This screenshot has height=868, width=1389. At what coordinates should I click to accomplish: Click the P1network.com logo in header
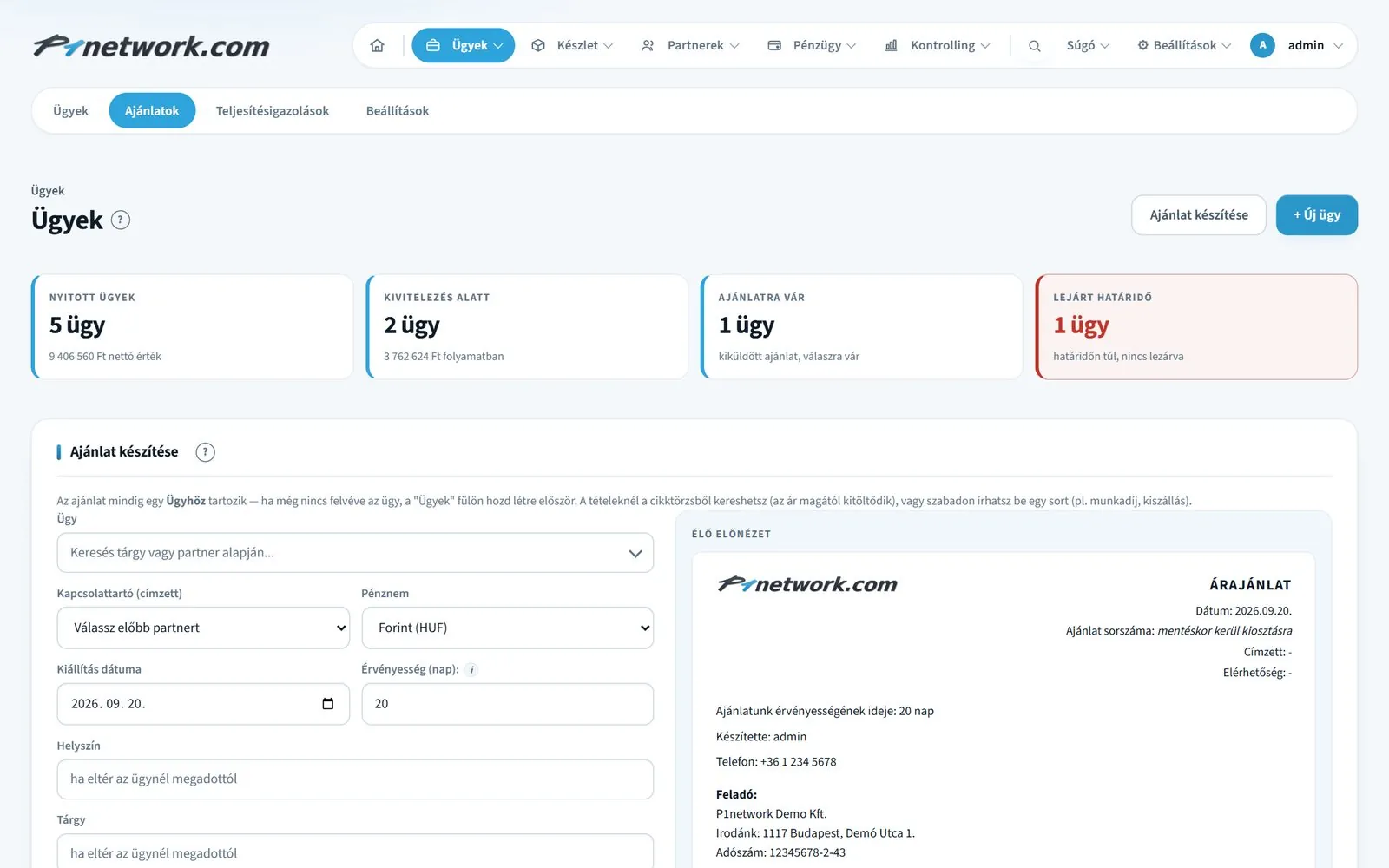pyautogui.click(x=151, y=46)
